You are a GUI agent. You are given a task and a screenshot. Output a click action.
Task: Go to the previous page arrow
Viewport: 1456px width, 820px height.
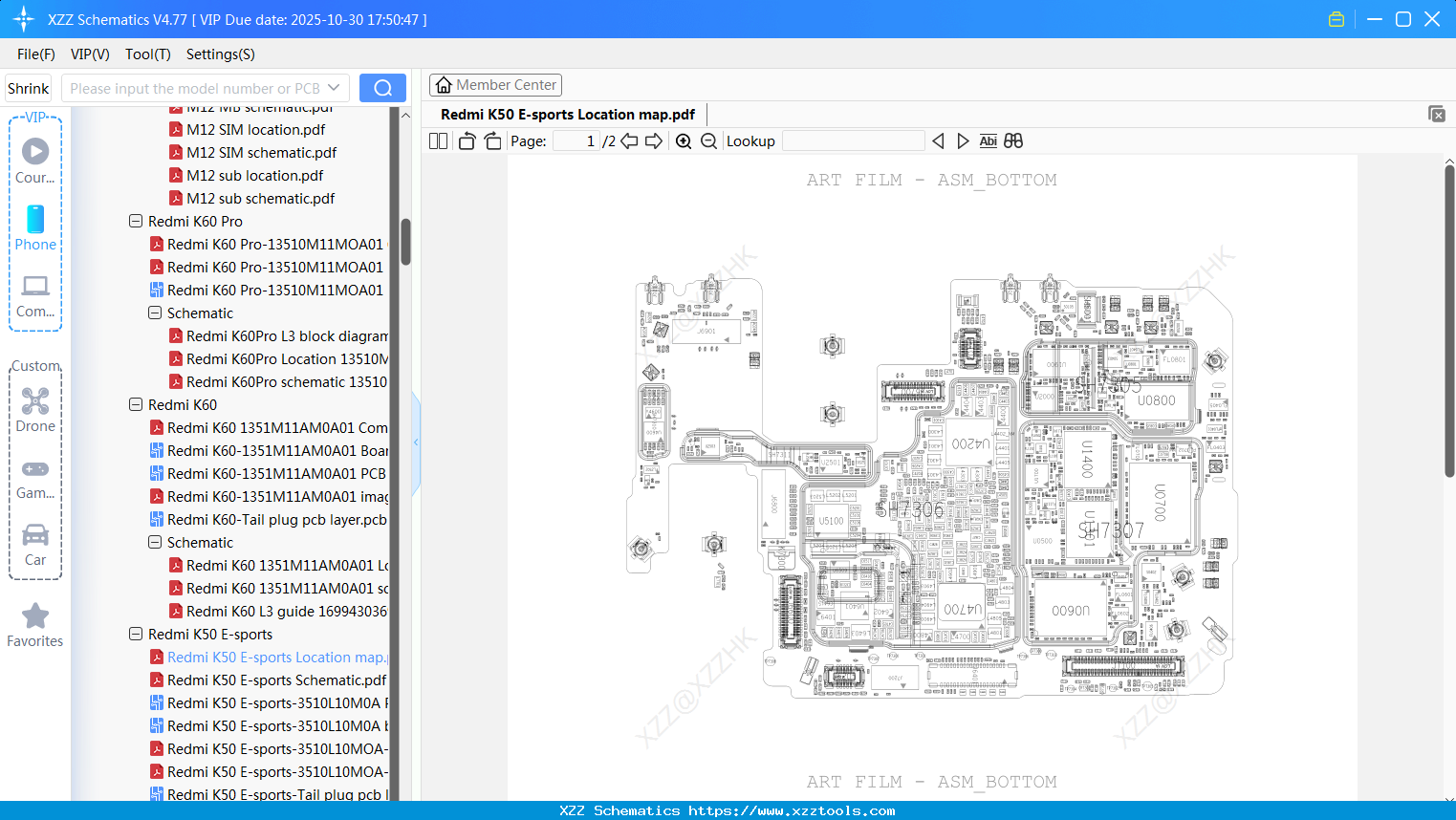[x=630, y=141]
